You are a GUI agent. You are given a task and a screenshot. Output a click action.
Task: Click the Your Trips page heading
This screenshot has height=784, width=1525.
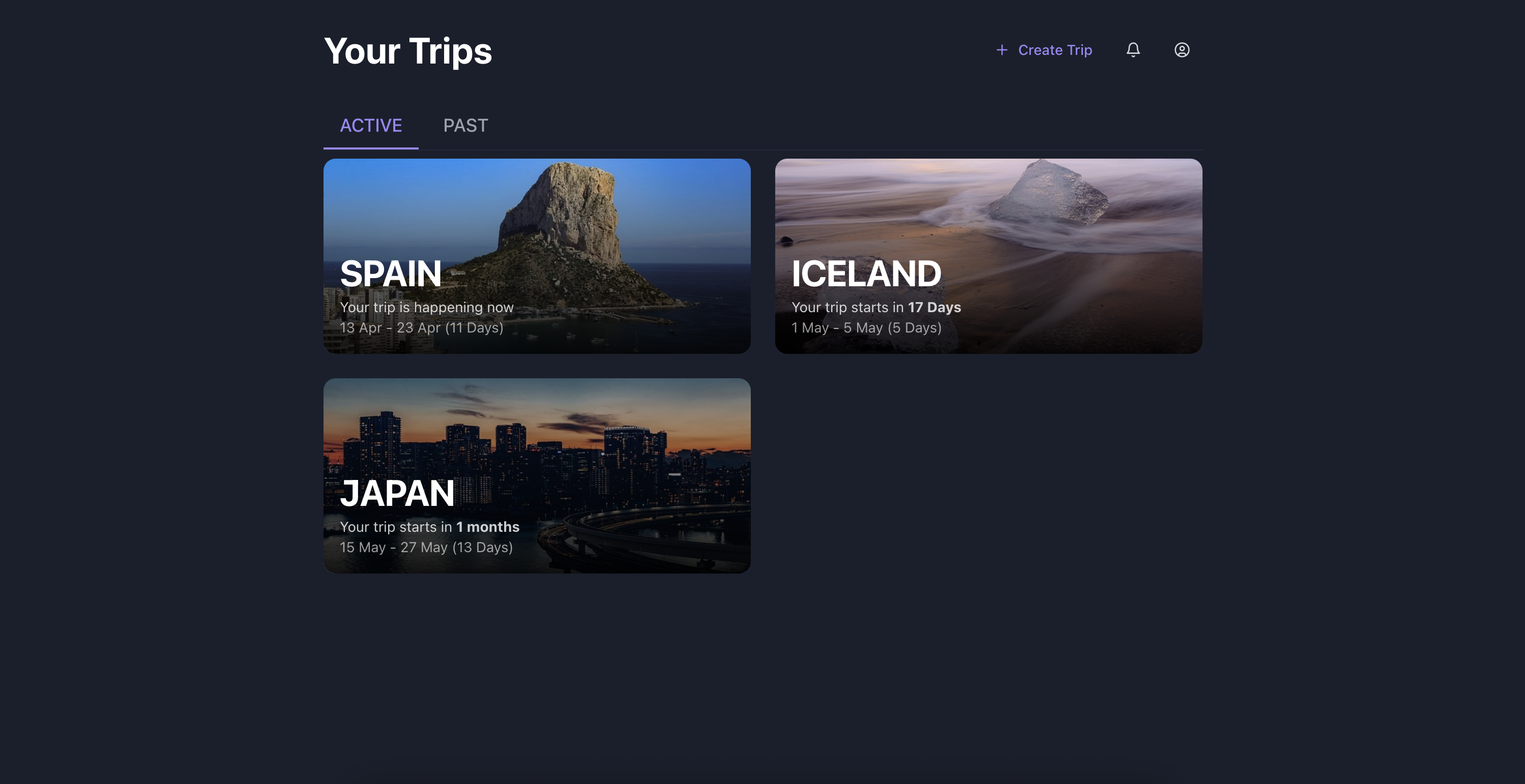tap(407, 51)
